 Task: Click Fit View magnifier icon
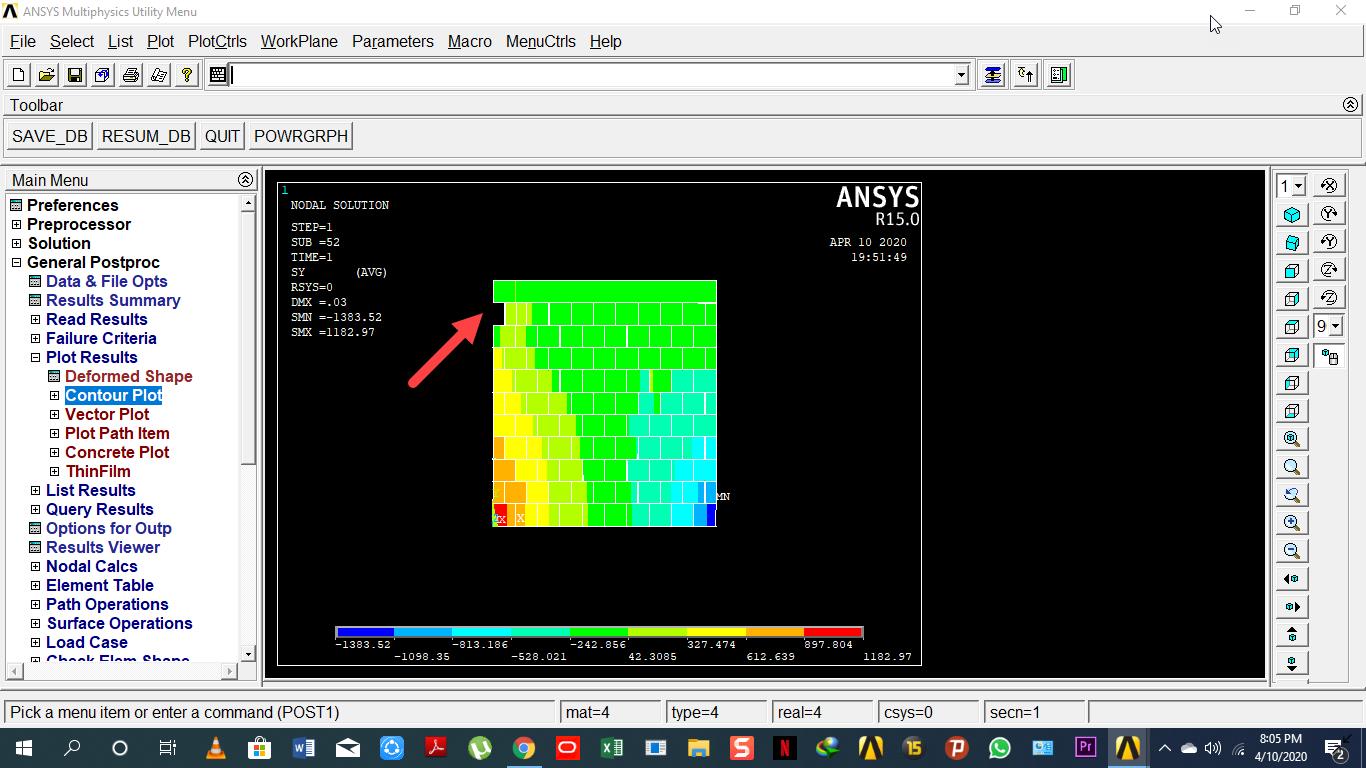click(x=1292, y=439)
